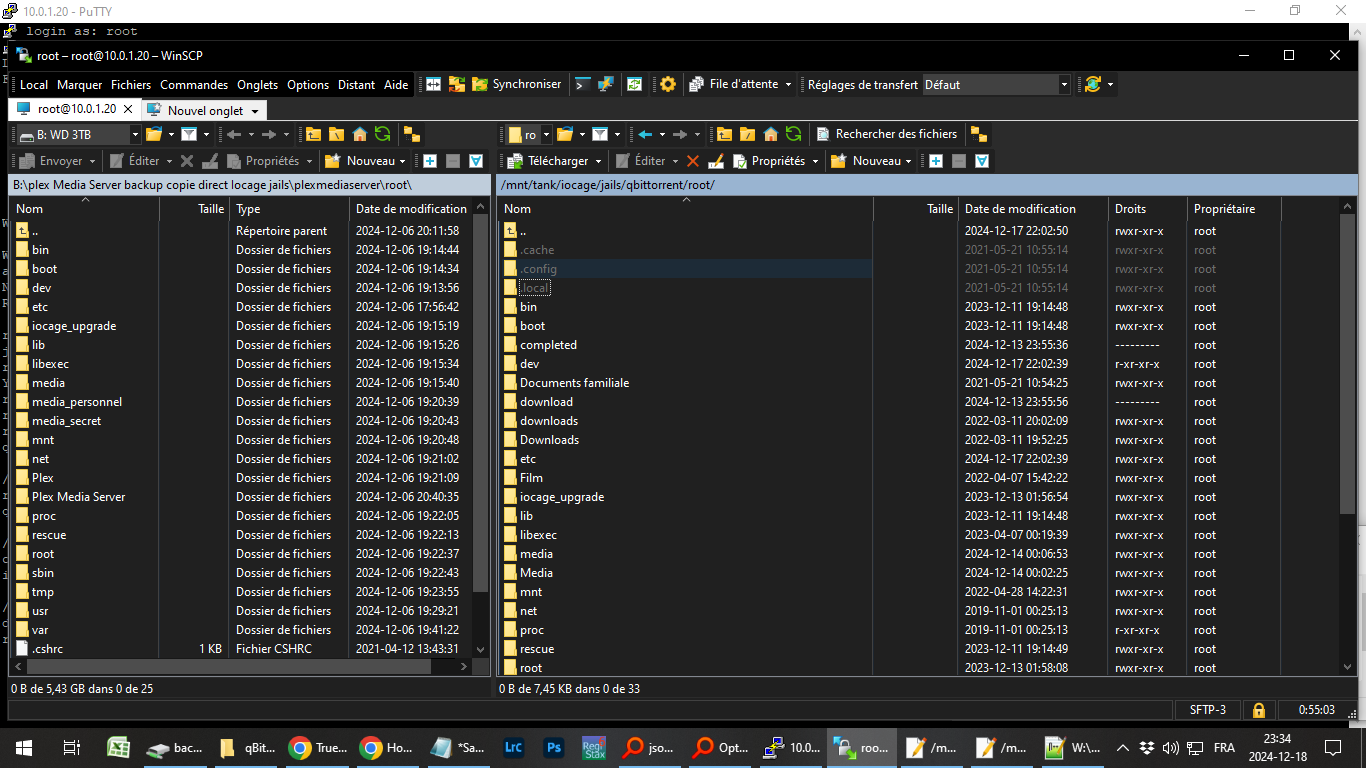1366x768 pixels.
Task: Open the Marquer menu
Action: pyautogui.click(x=79, y=85)
